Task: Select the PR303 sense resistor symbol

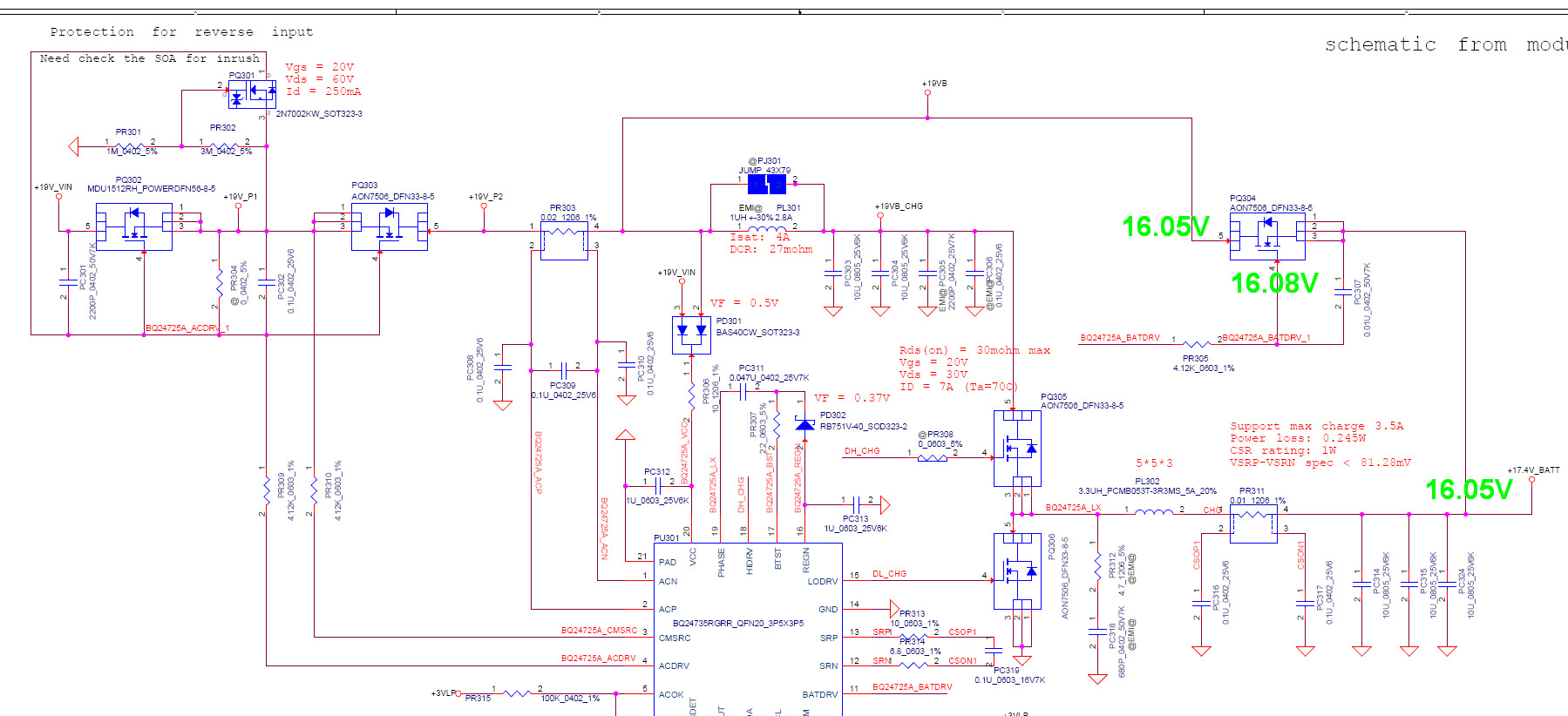Action: (564, 241)
